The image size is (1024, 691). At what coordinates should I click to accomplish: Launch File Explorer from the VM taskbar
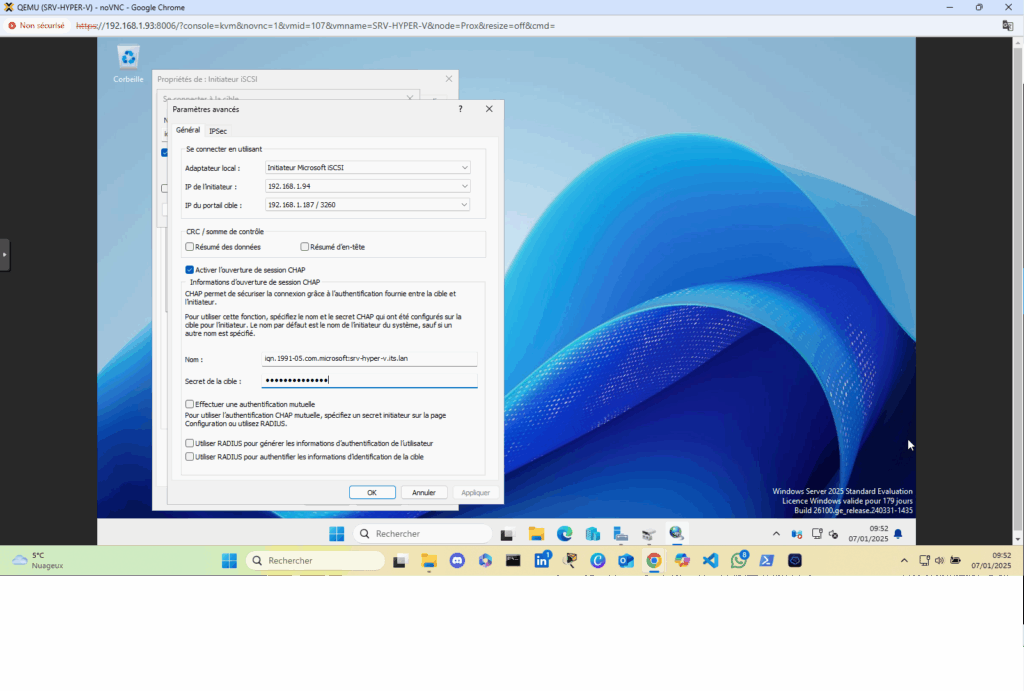(536, 534)
